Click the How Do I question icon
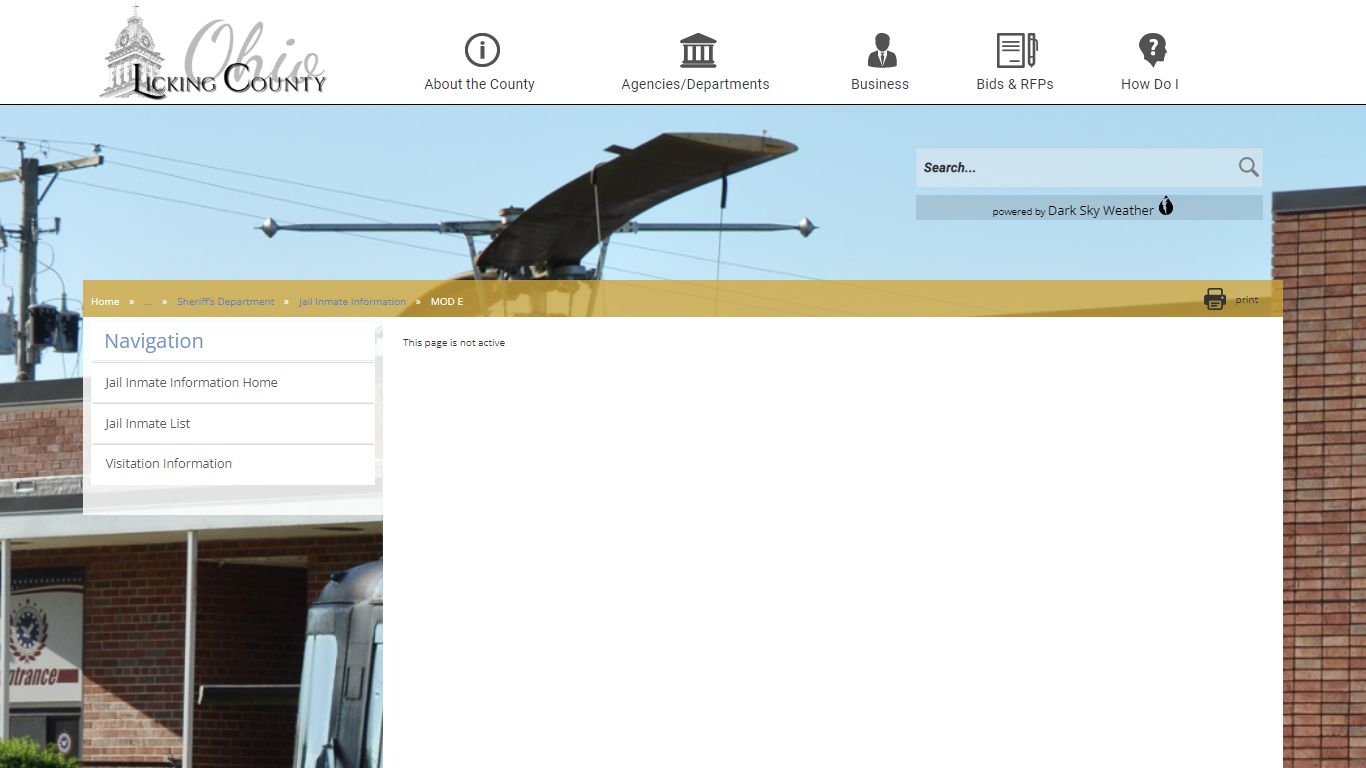 (1152, 50)
